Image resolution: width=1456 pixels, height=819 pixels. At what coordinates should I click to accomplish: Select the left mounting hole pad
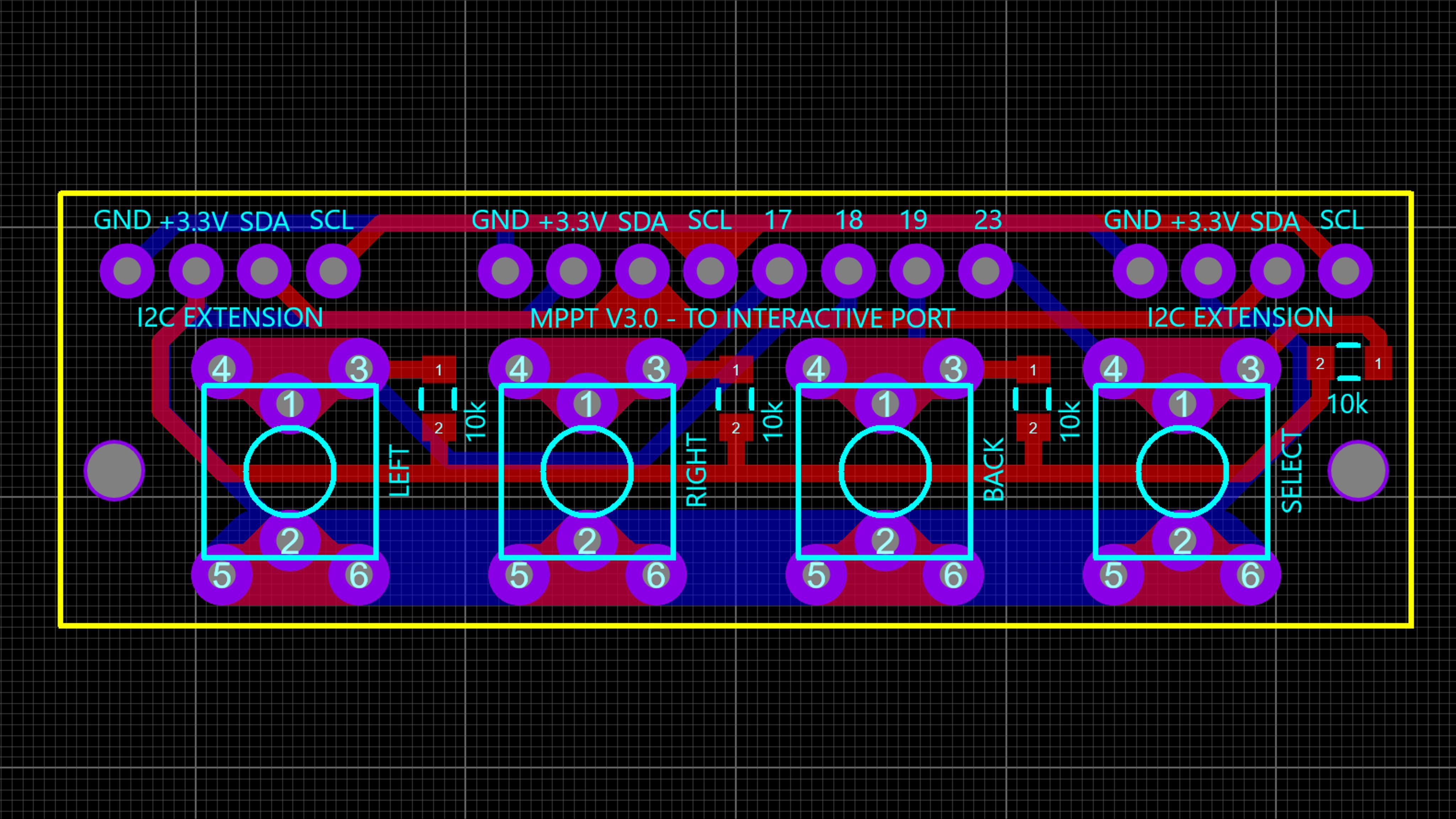coord(114,470)
